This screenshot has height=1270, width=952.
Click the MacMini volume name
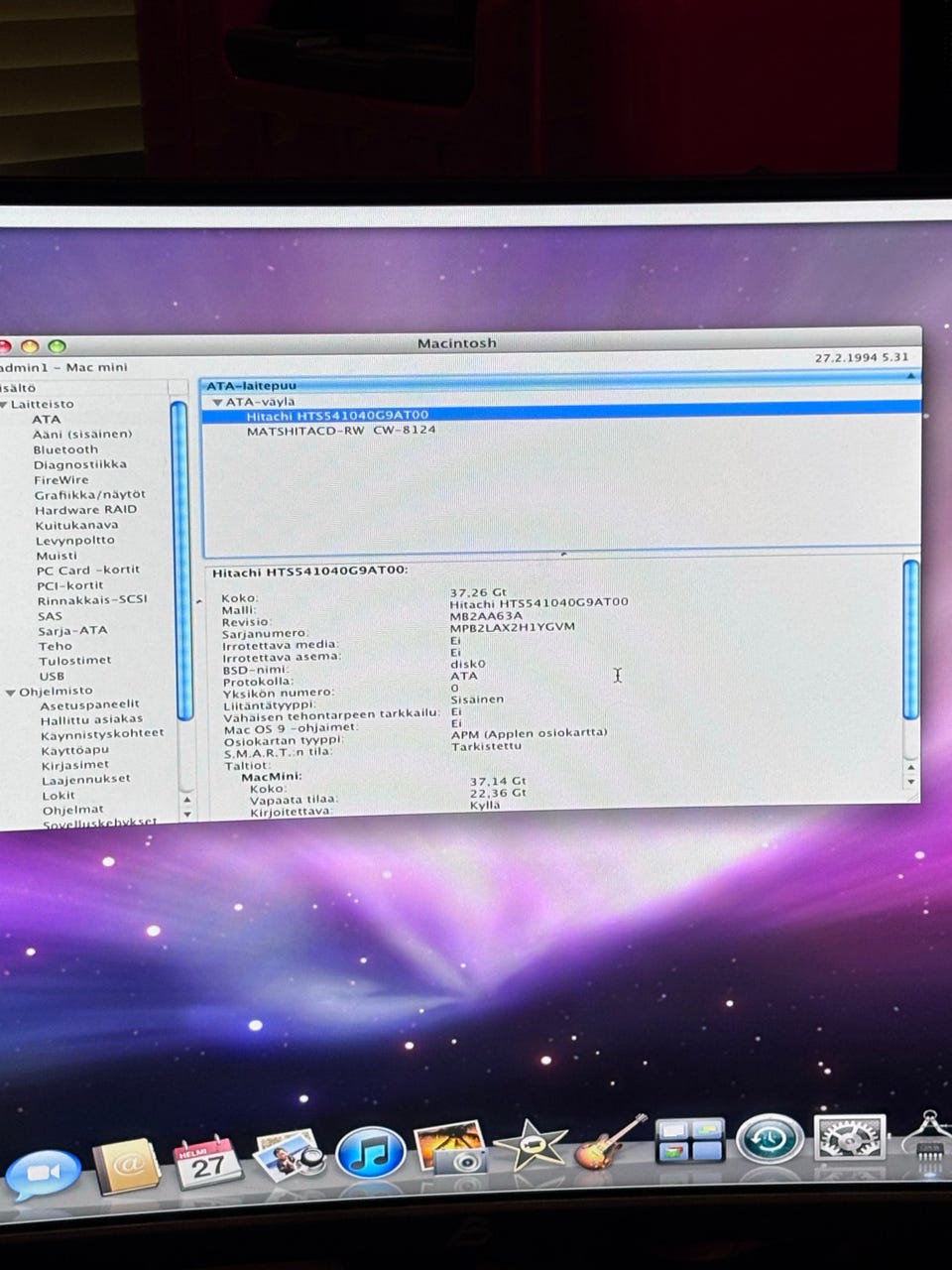(272, 777)
